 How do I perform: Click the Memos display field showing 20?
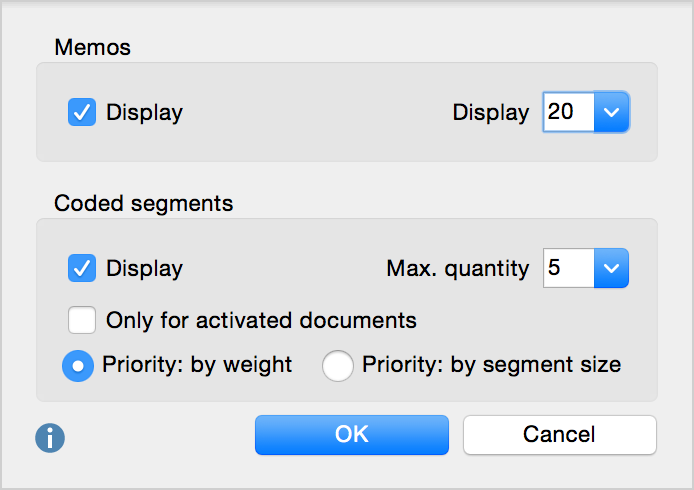pos(567,112)
